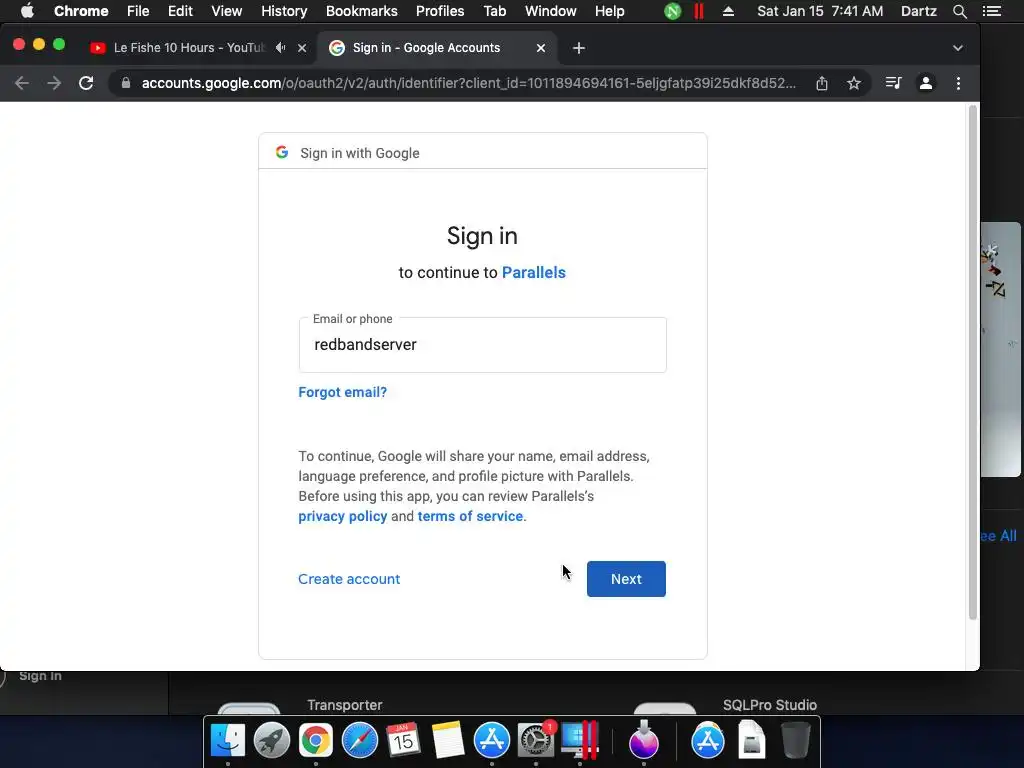Open the media controls icon in toolbar
The image size is (1024, 768).
[893, 83]
